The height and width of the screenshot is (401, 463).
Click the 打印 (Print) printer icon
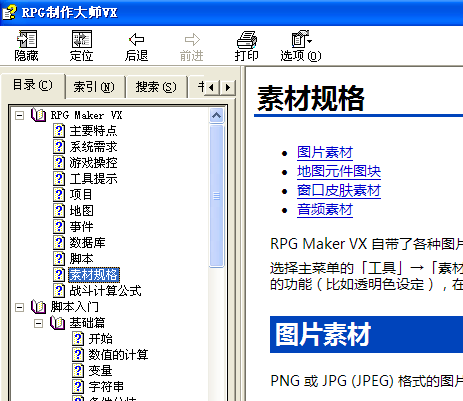click(247, 39)
